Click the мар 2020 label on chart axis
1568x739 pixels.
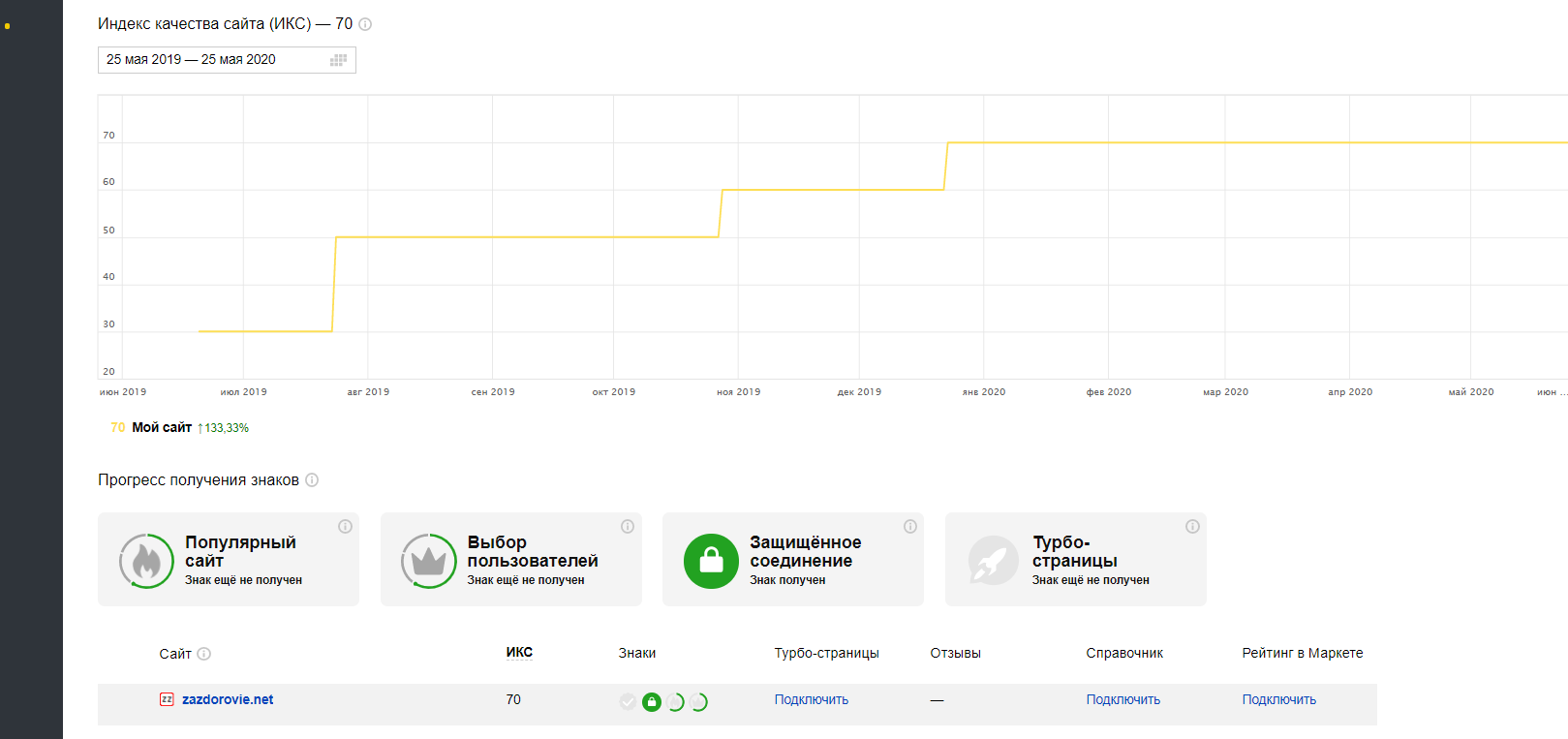point(1226,392)
